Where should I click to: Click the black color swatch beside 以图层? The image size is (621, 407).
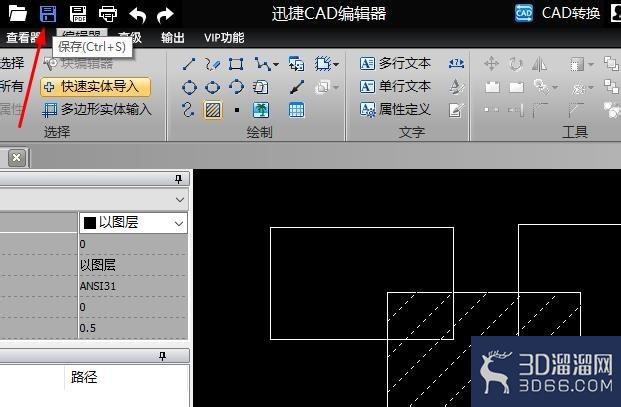[90, 223]
